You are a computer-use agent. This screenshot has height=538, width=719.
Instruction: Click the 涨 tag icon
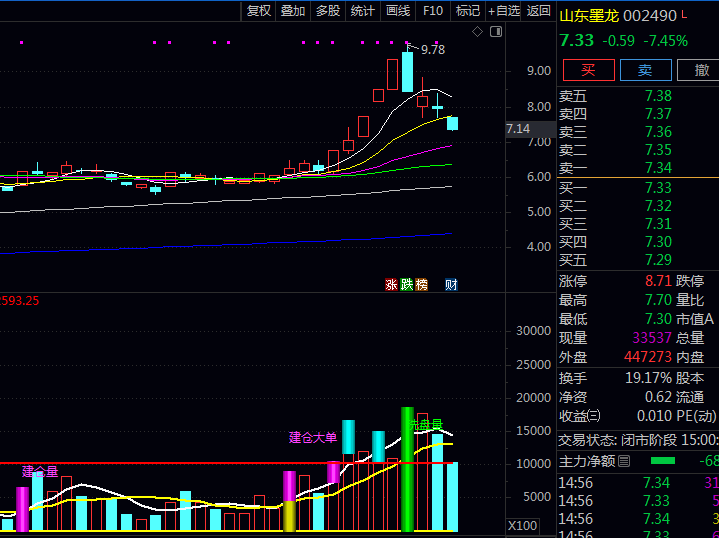[391, 285]
